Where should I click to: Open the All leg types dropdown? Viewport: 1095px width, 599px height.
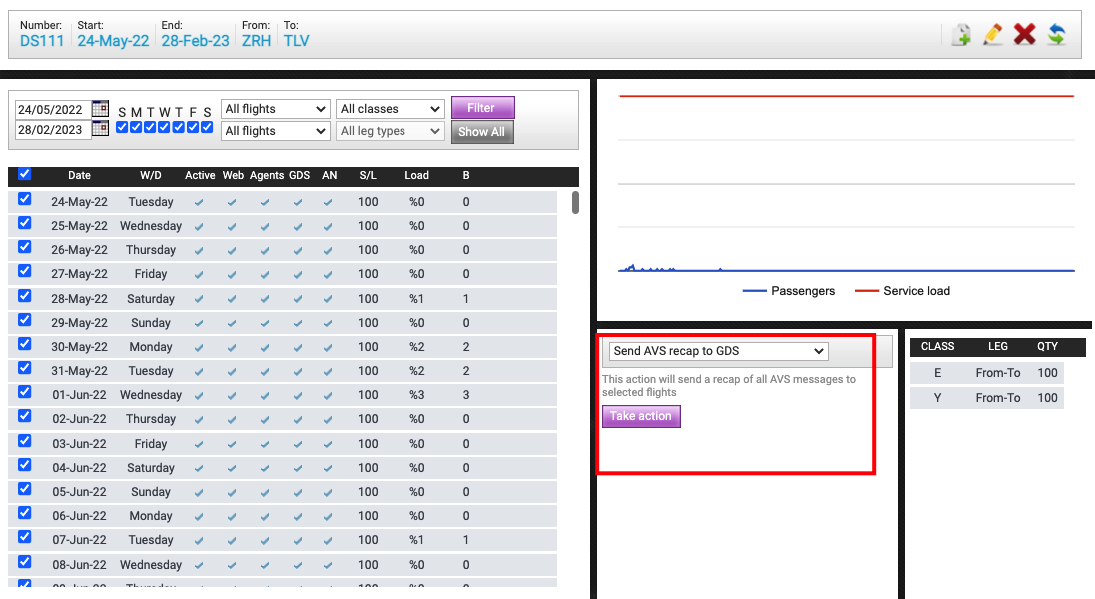390,131
